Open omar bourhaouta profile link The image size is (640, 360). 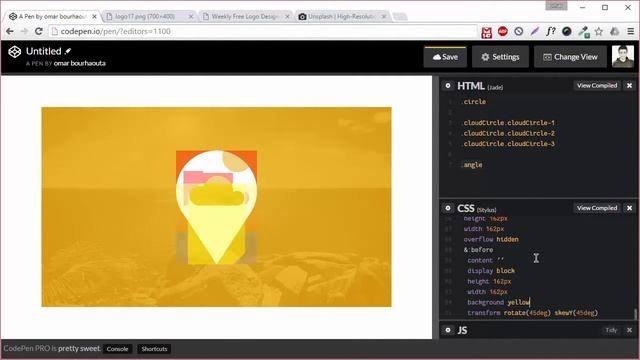pos(80,63)
